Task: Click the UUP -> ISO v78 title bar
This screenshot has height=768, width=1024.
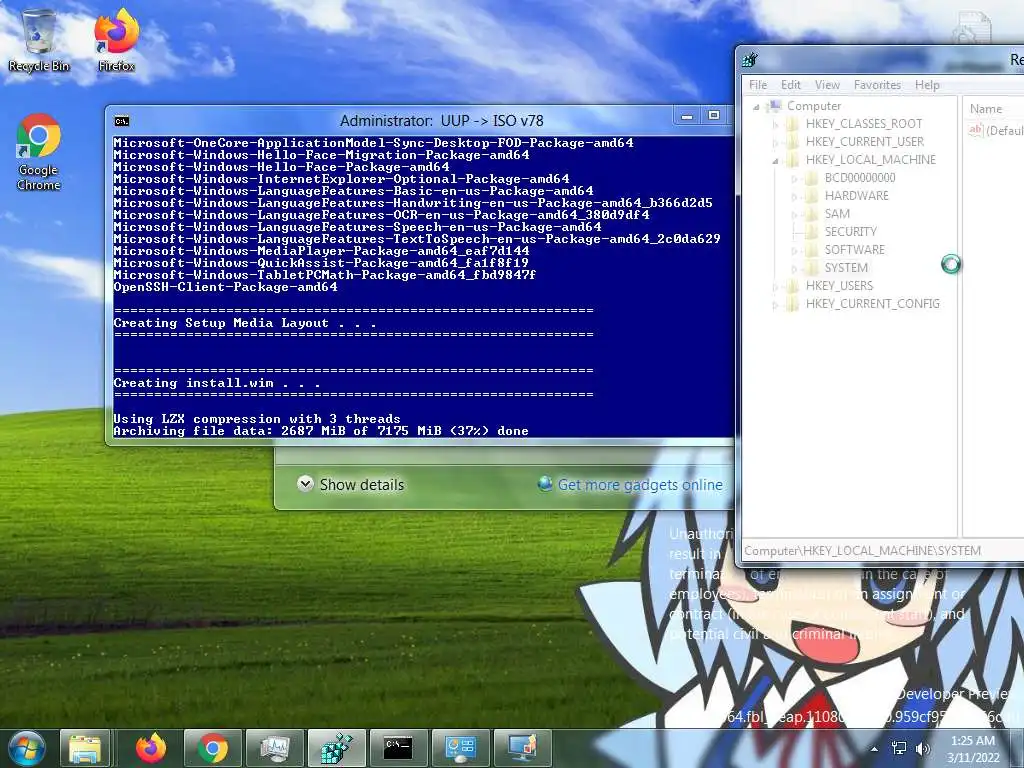Action: pyautogui.click(x=441, y=121)
